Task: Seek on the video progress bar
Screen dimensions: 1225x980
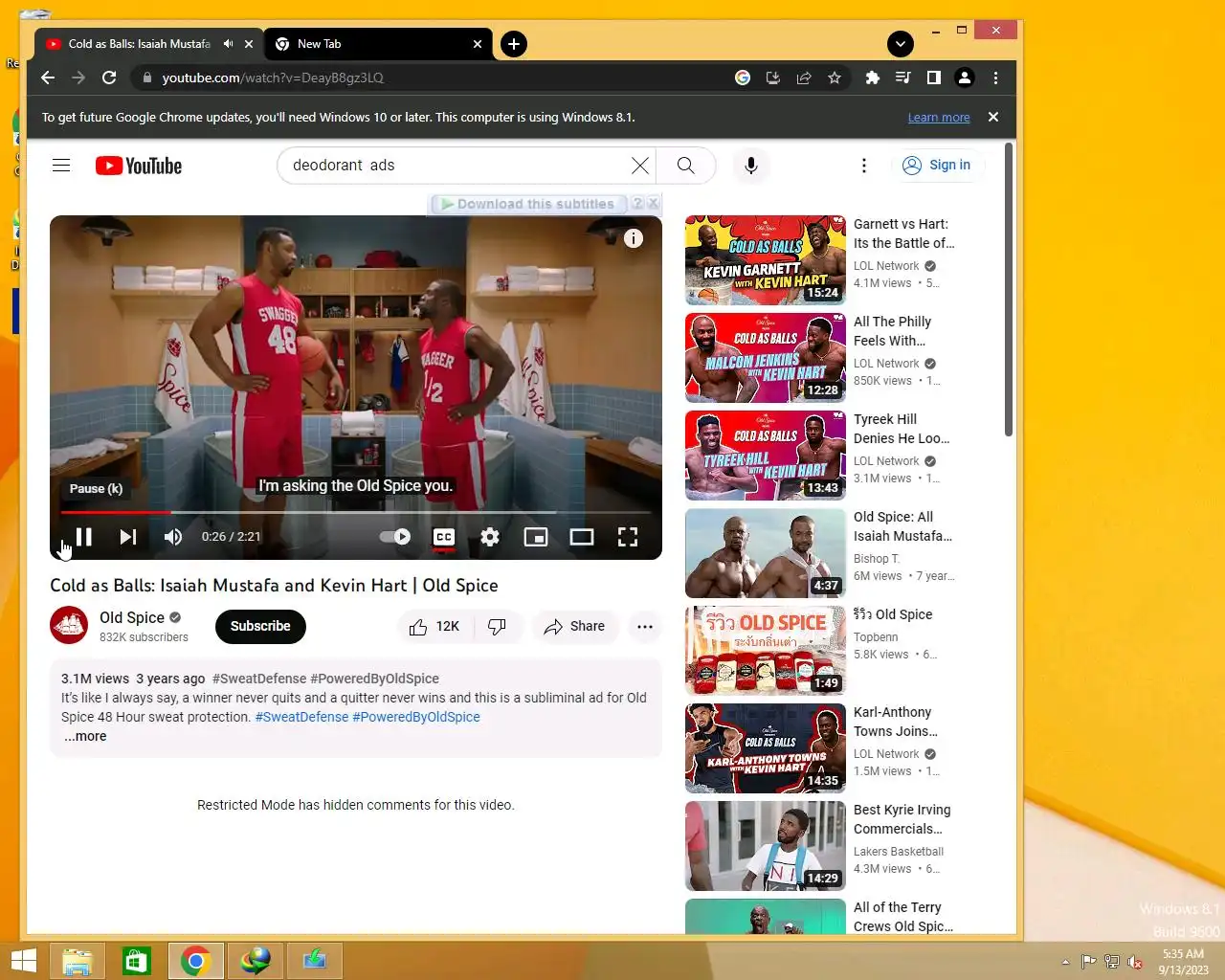Action: click(356, 513)
